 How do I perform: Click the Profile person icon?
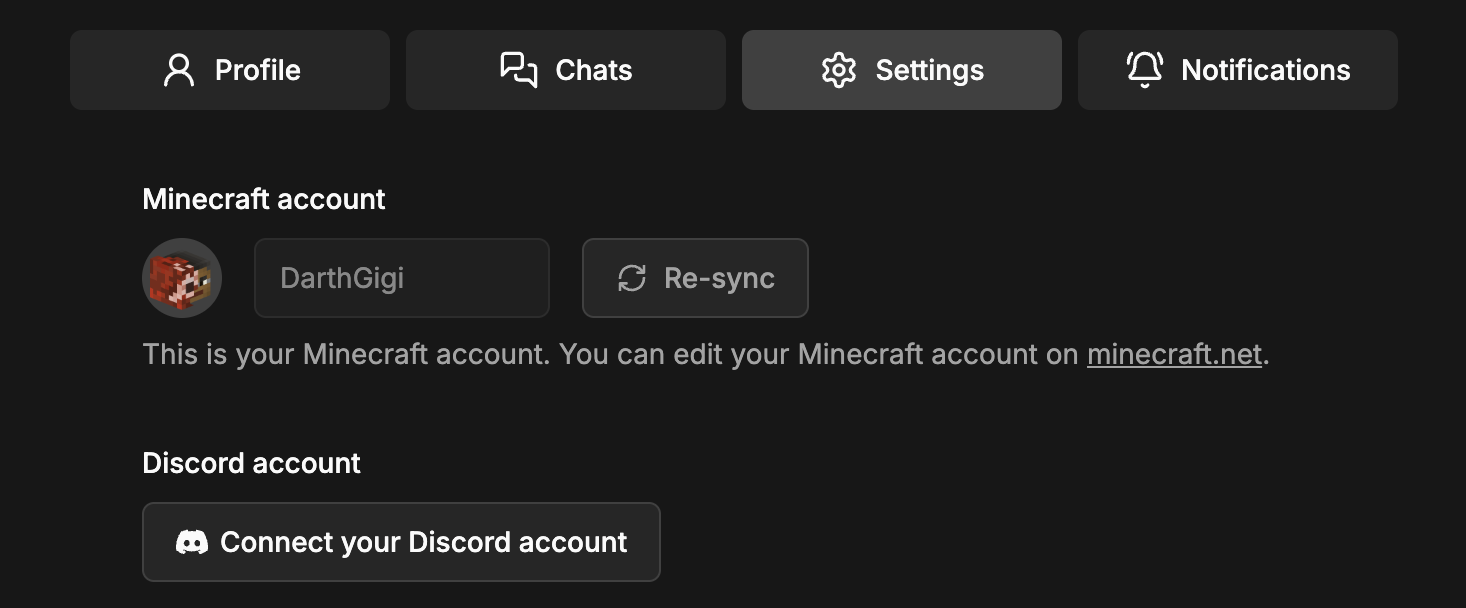pyautogui.click(x=179, y=69)
